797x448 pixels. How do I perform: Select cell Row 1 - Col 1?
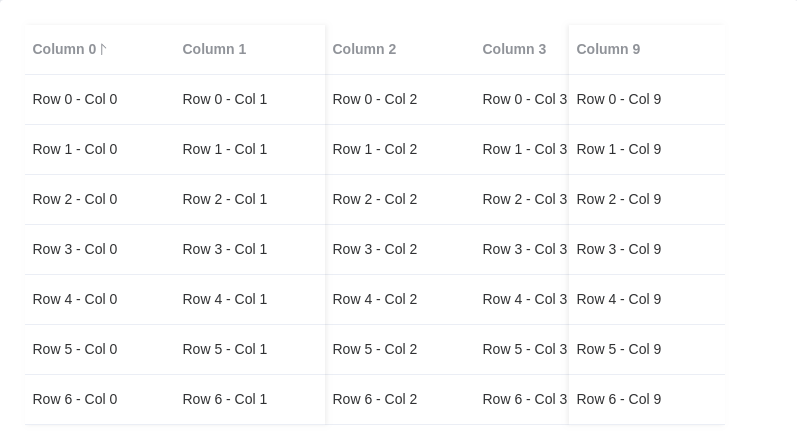225,149
